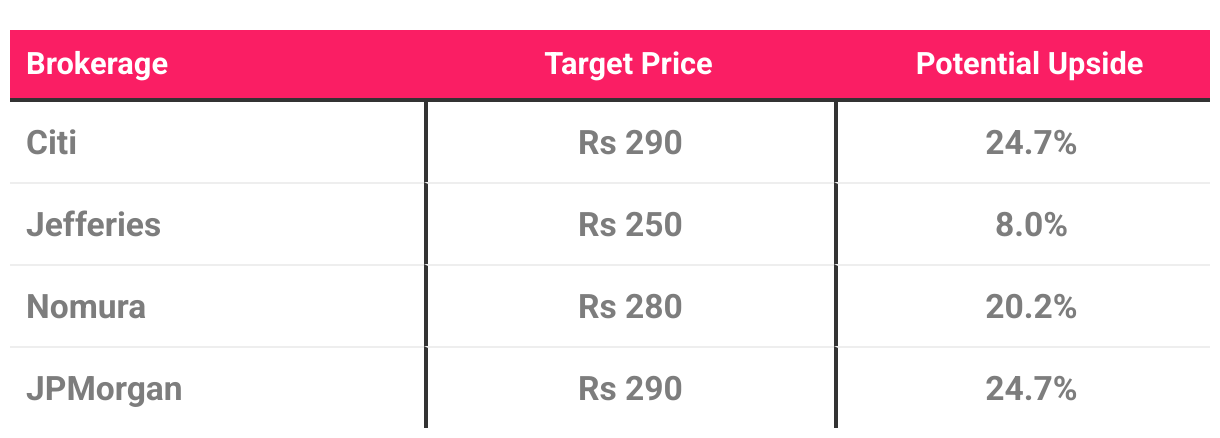This screenshot has width=1220, height=438.
Task: Click JPMorgan's Rs 290 target price
Action: coord(630,388)
